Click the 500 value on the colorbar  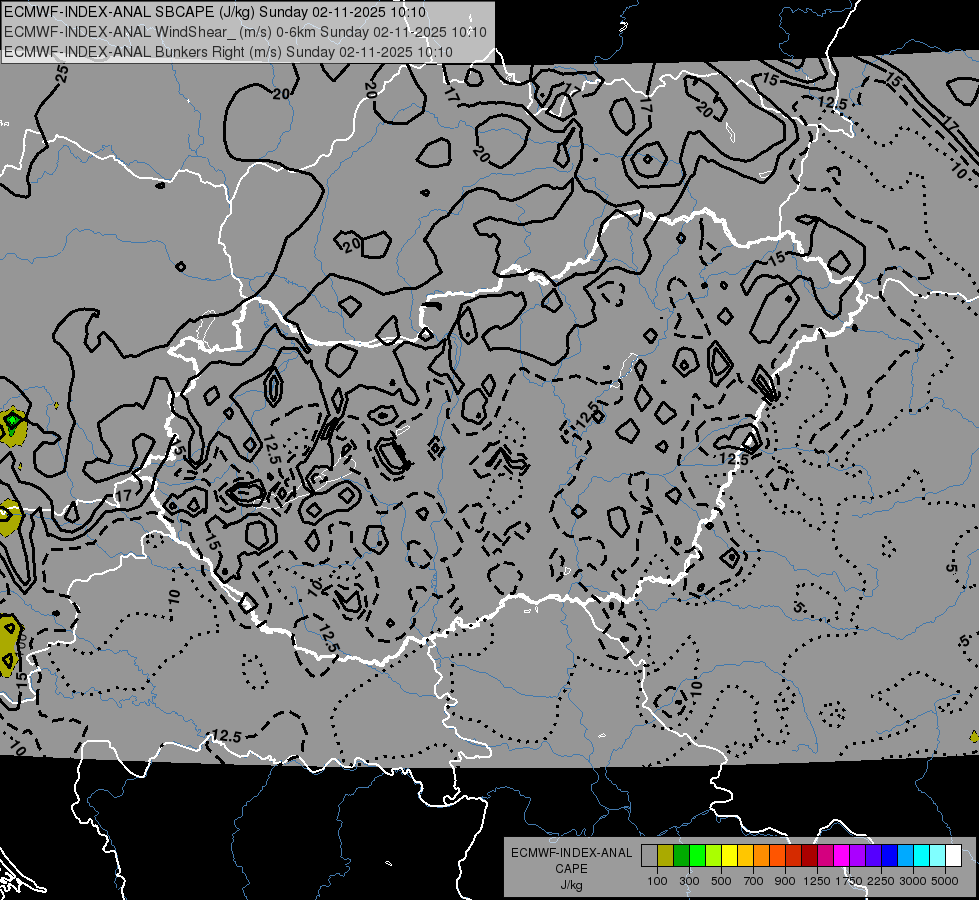tap(721, 881)
